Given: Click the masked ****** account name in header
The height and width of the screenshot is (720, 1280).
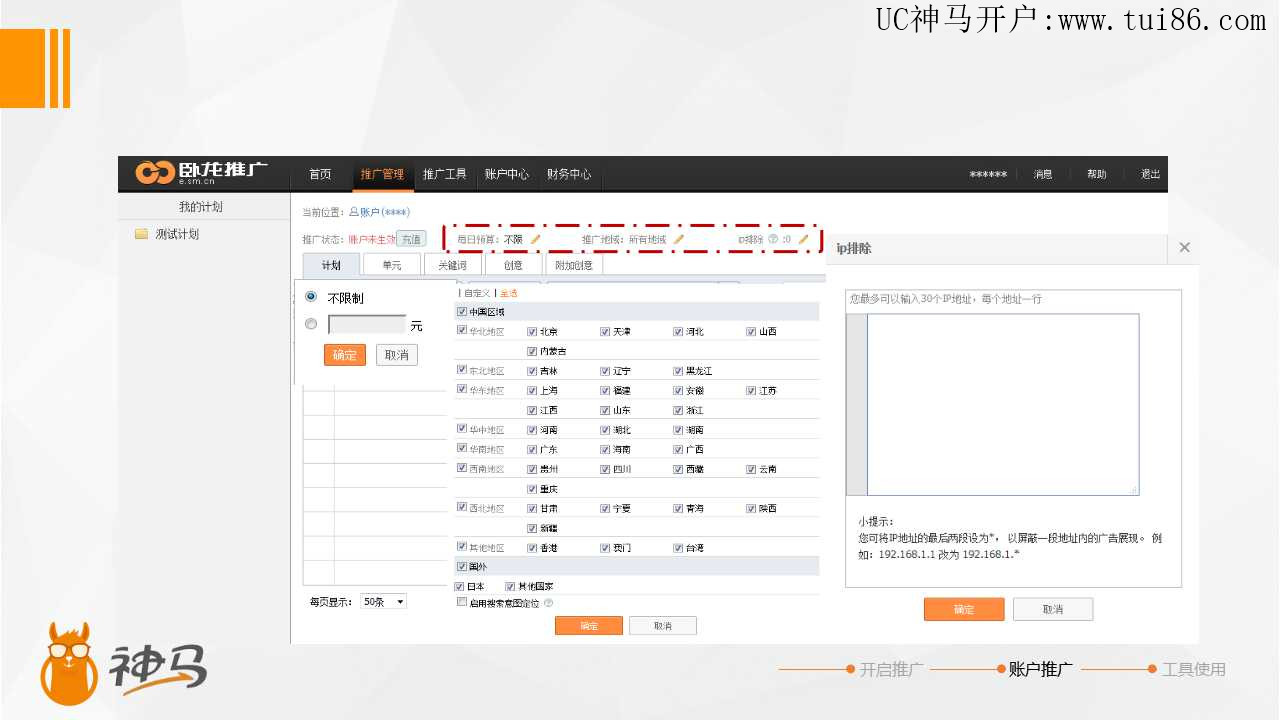Looking at the screenshot, I should pos(988,175).
